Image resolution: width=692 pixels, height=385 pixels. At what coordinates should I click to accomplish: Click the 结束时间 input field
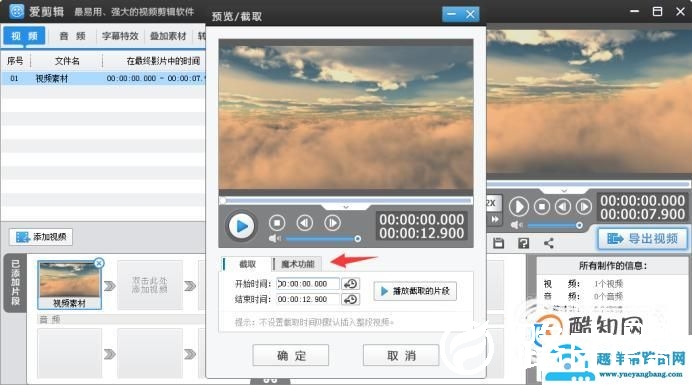pos(308,299)
